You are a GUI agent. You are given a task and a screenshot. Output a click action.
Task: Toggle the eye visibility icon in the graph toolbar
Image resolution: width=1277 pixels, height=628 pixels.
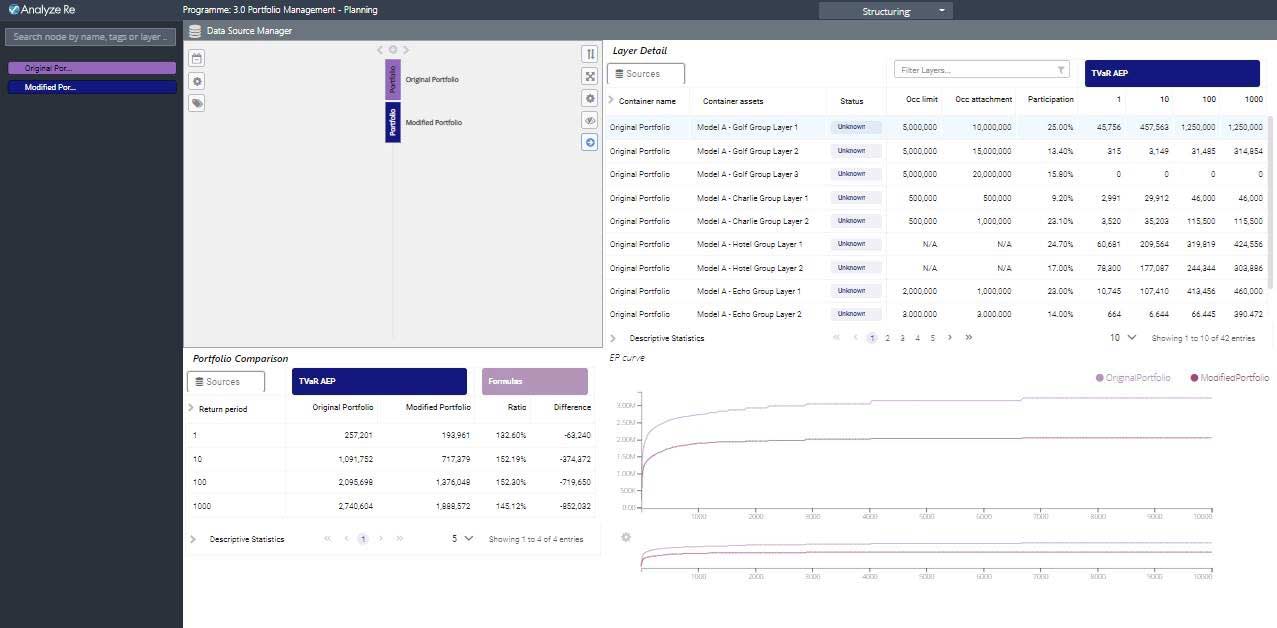point(590,120)
